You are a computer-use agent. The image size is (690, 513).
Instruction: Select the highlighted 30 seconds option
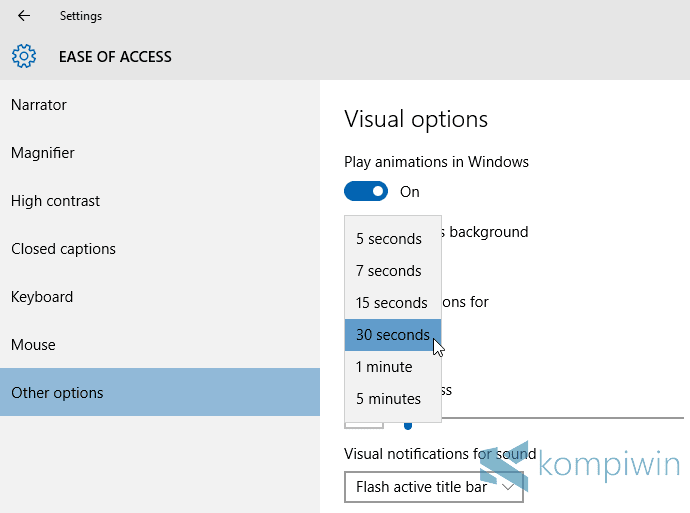click(392, 335)
